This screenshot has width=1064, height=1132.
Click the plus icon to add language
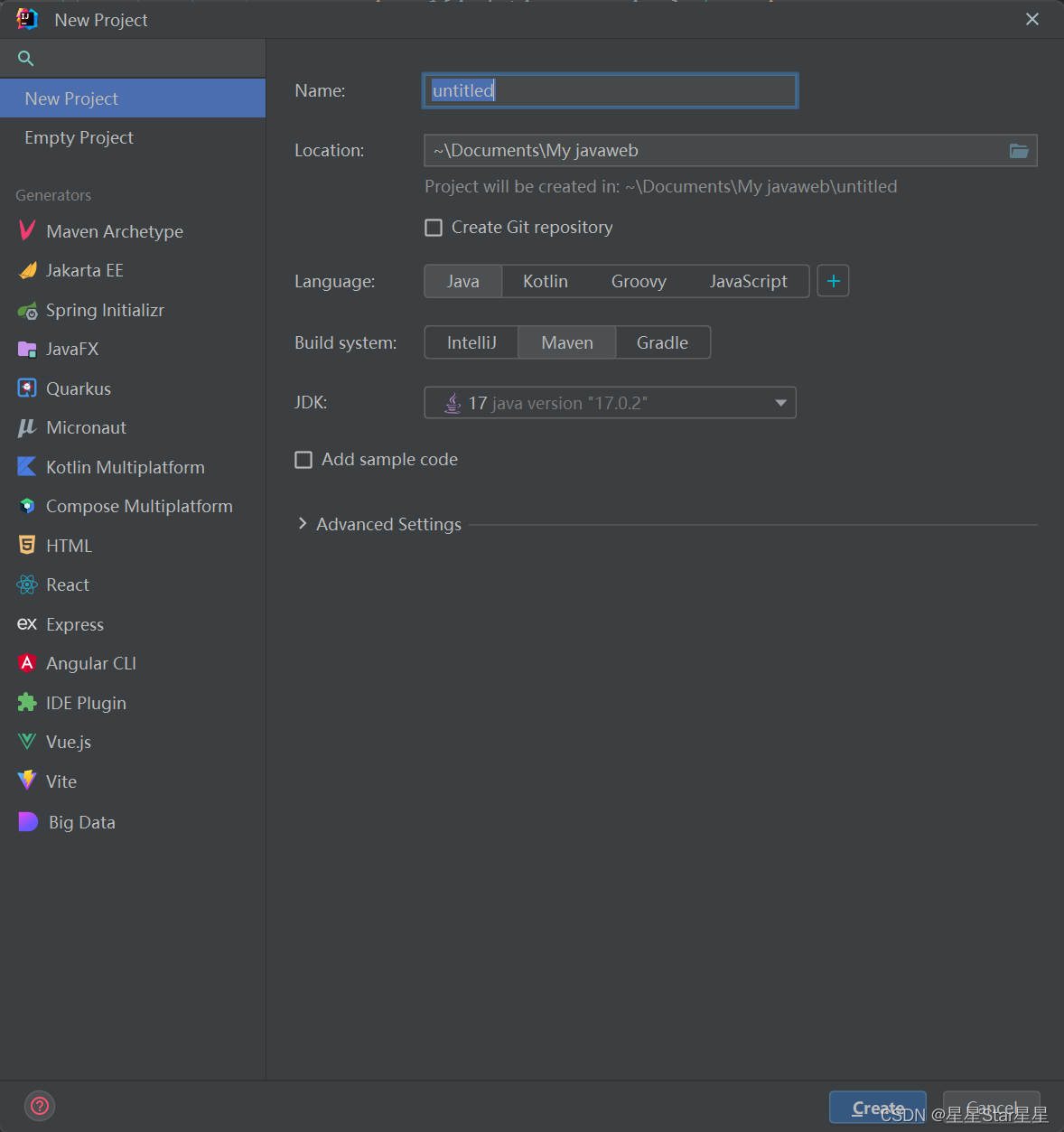point(833,281)
